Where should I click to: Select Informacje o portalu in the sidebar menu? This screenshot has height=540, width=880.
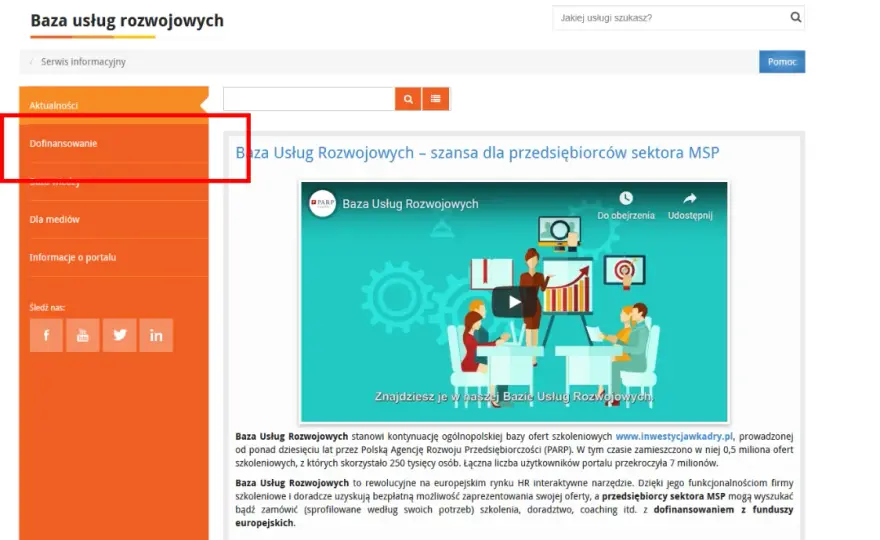(x=114, y=257)
